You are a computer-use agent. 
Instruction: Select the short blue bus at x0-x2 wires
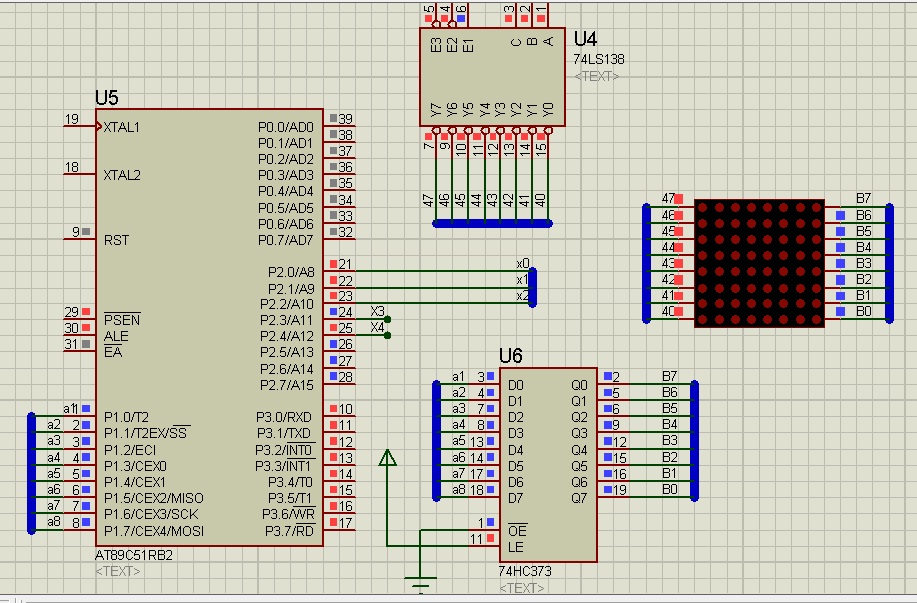(533, 287)
